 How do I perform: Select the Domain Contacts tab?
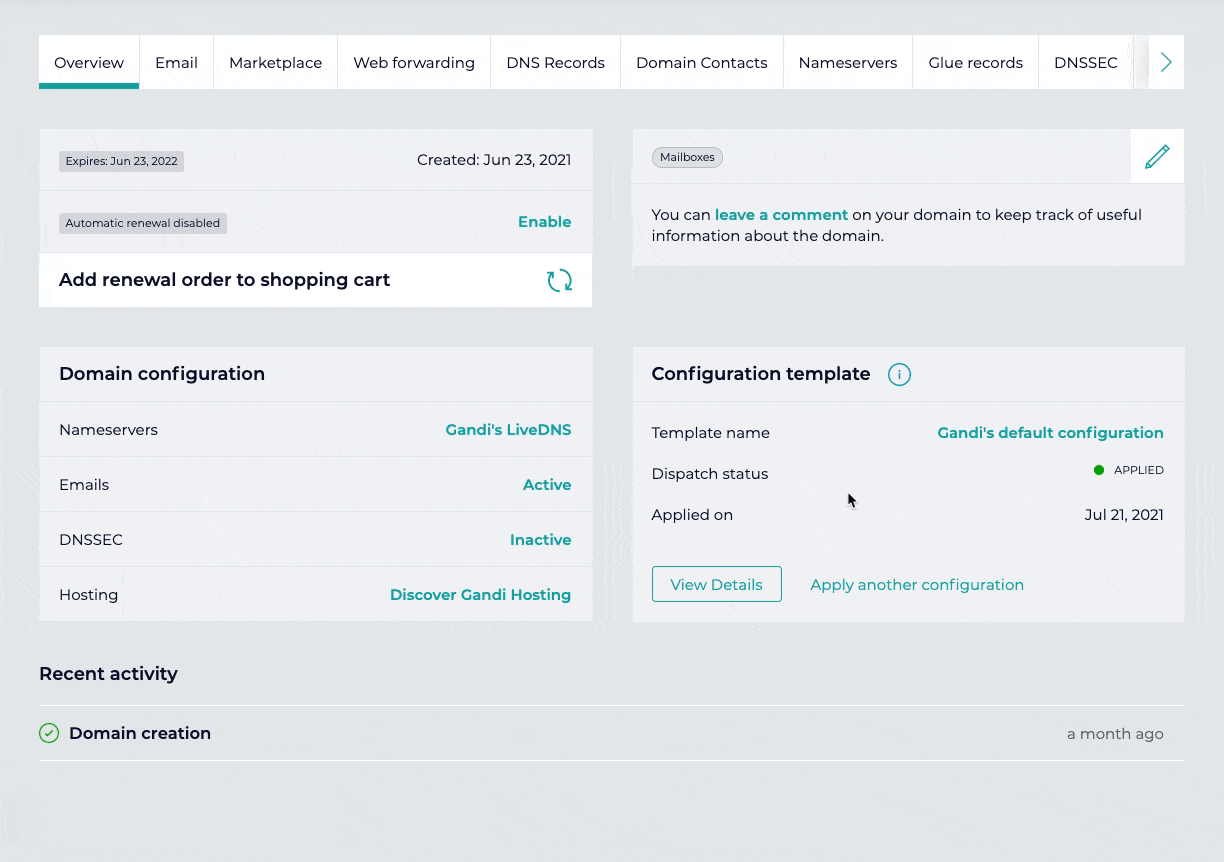(701, 63)
